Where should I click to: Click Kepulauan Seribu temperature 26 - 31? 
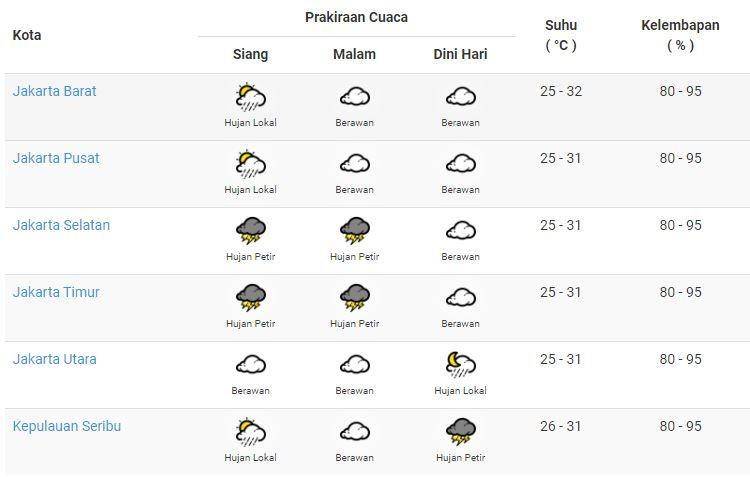tap(561, 426)
